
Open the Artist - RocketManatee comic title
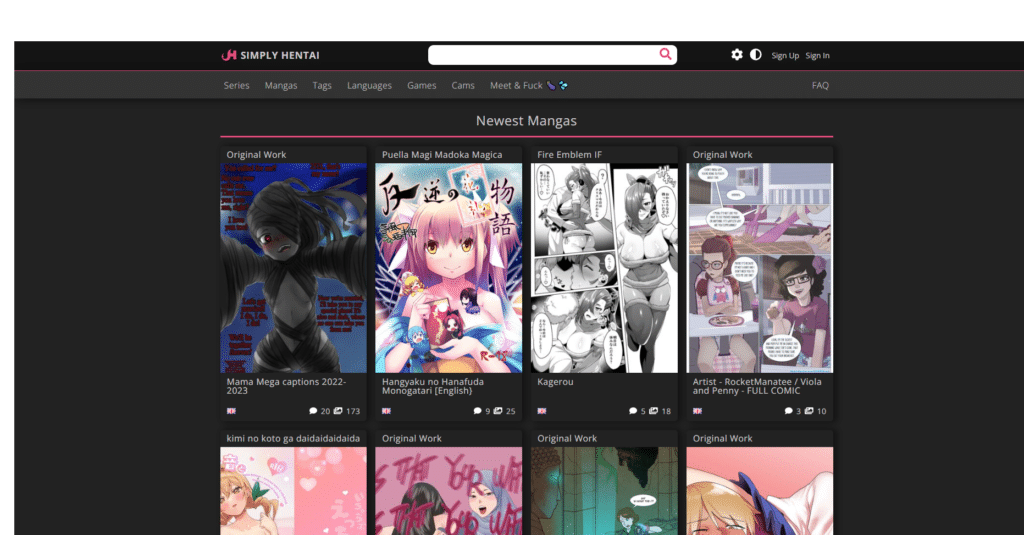pyautogui.click(x=757, y=386)
